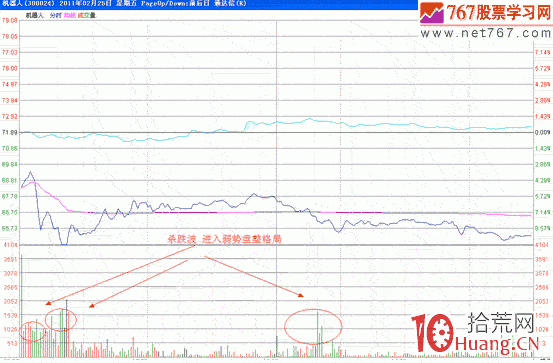Click the 通达信(R) label in title bar

pyautogui.click(x=230, y=4)
